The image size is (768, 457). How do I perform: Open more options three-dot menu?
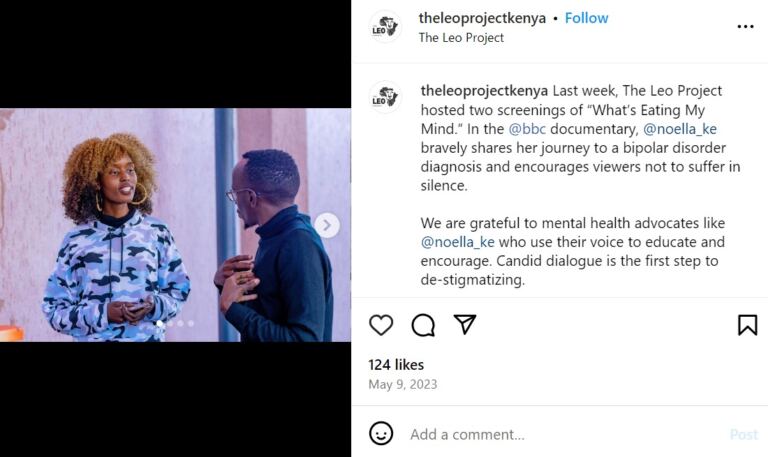[745, 27]
